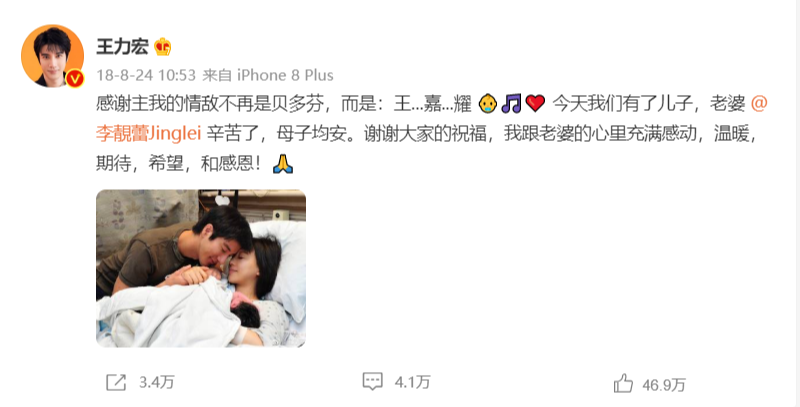The width and height of the screenshot is (800, 407).
Task: Click the 3.4万 repost count
Action: pyautogui.click(x=157, y=382)
